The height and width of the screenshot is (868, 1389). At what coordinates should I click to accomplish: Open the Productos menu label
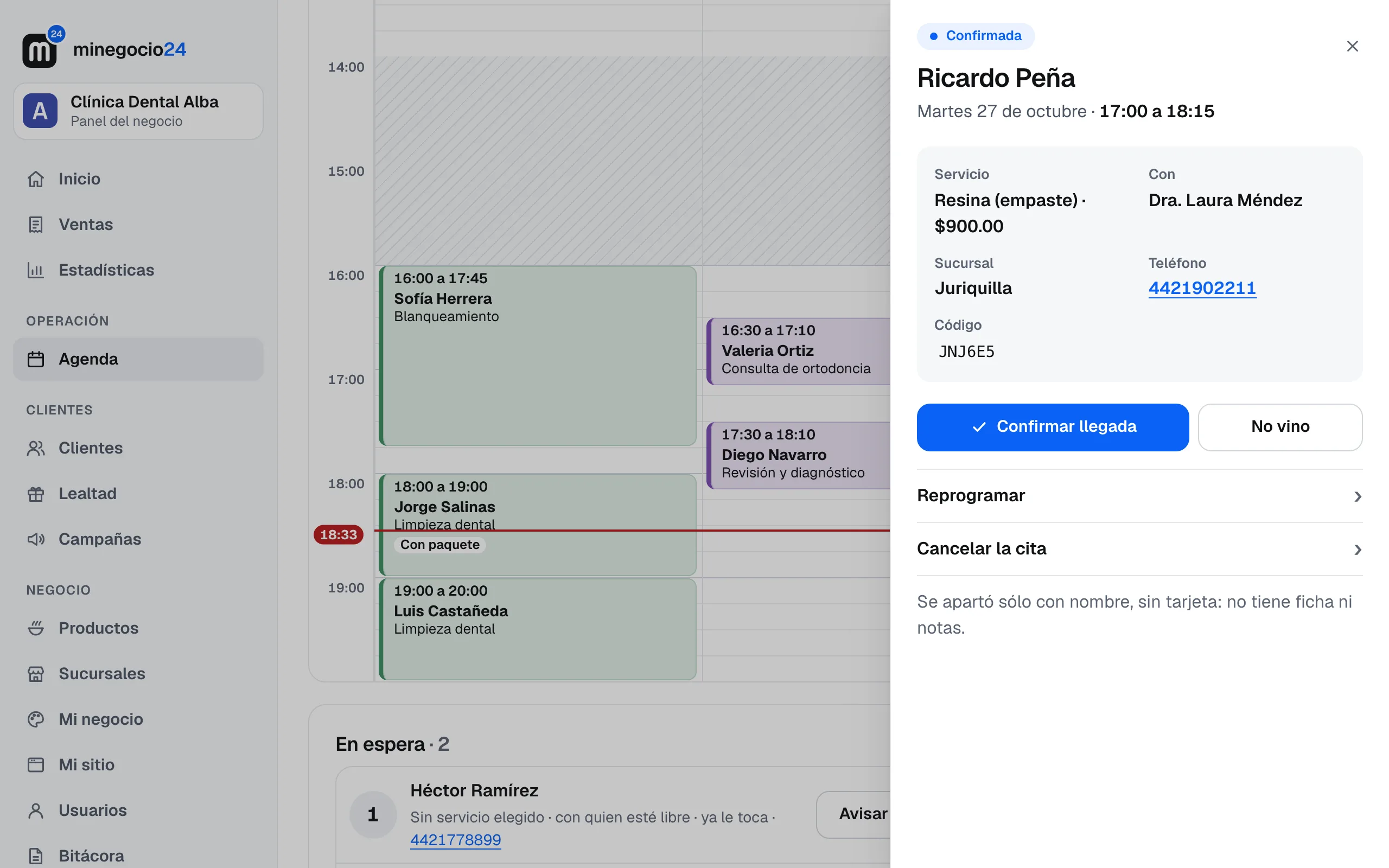99,628
